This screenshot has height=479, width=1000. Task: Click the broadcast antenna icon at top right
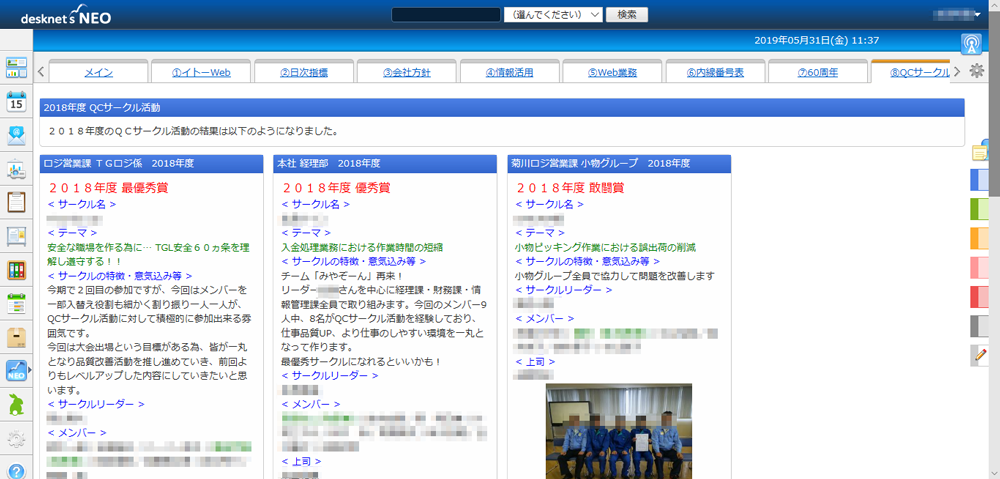tap(971, 44)
